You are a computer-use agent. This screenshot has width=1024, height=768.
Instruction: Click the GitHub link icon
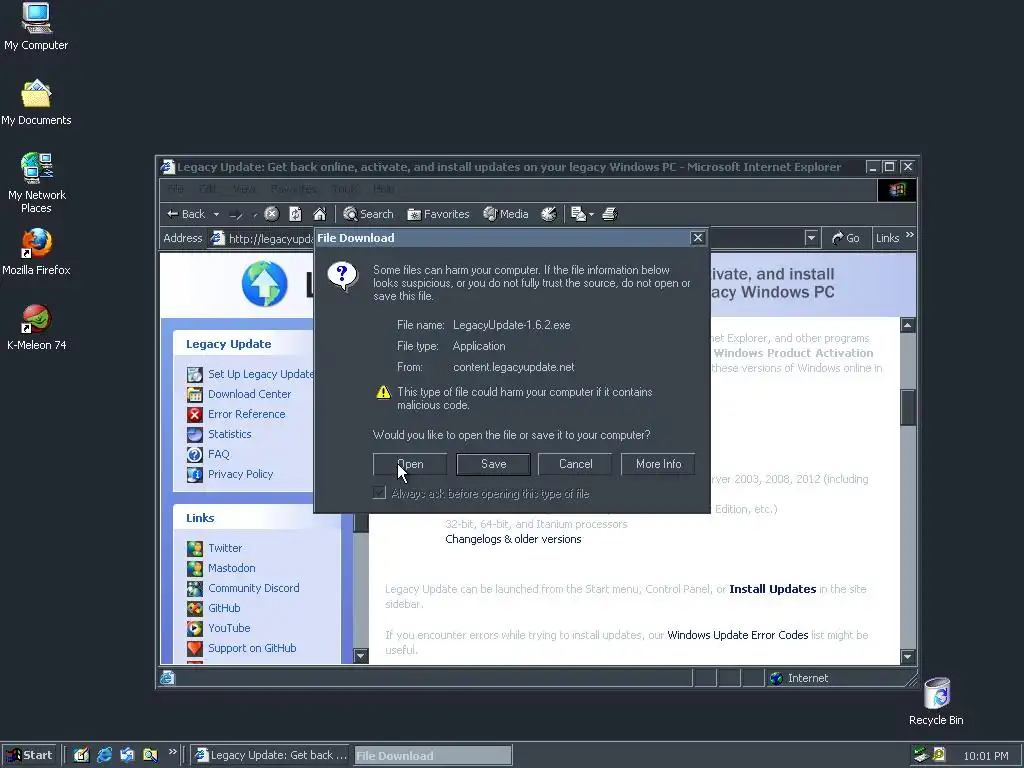coord(195,608)
